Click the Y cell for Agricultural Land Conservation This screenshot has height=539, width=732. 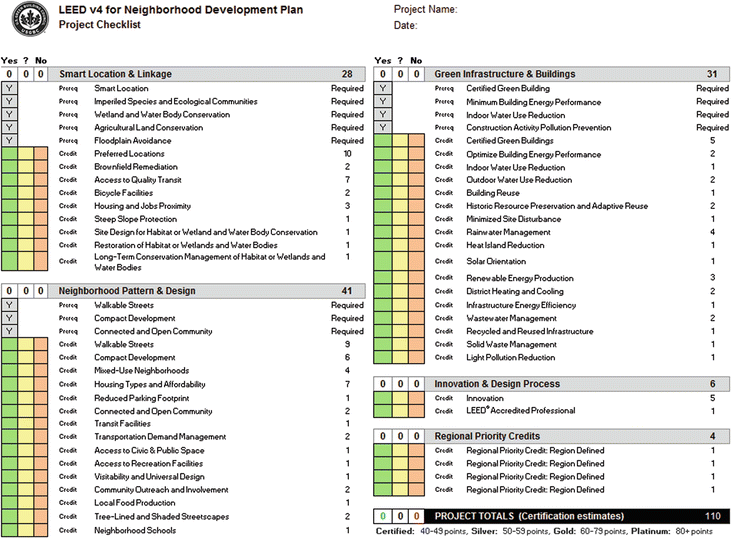9,127
